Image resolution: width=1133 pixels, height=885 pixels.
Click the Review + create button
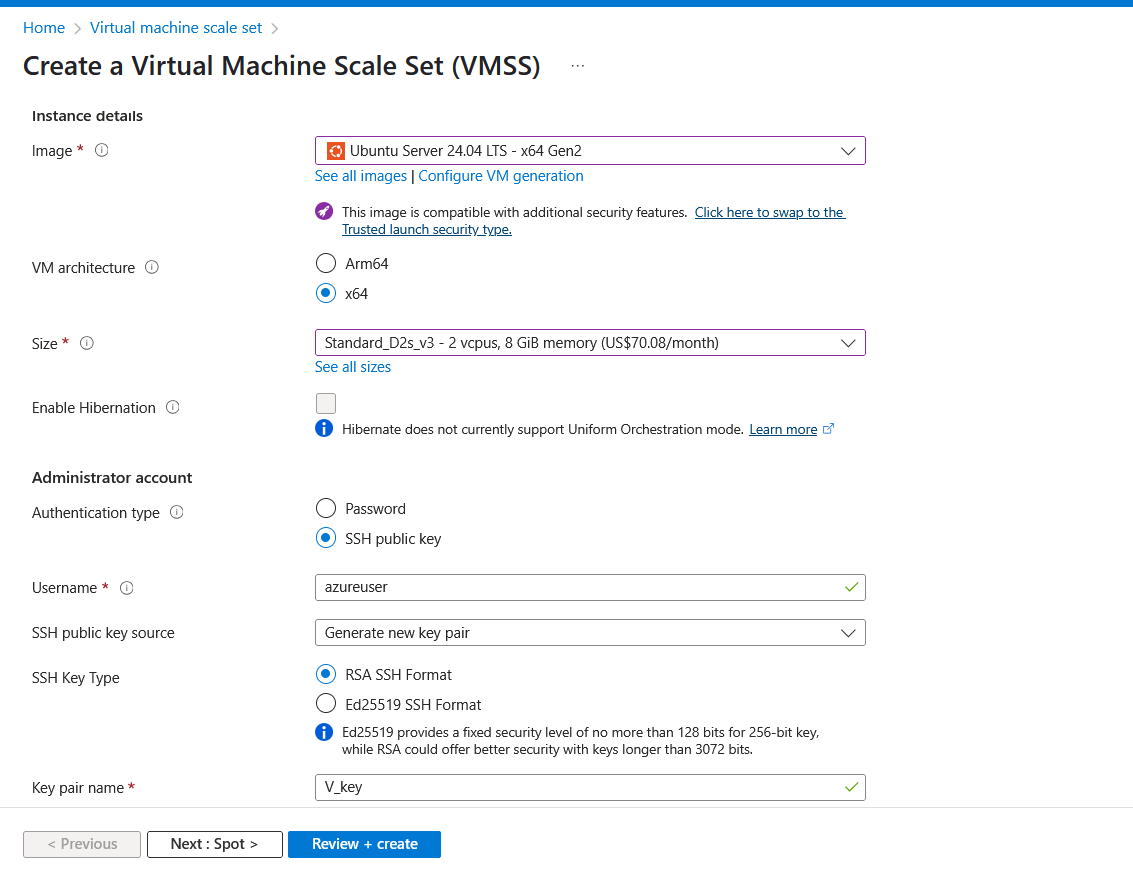tap(364, 844)
